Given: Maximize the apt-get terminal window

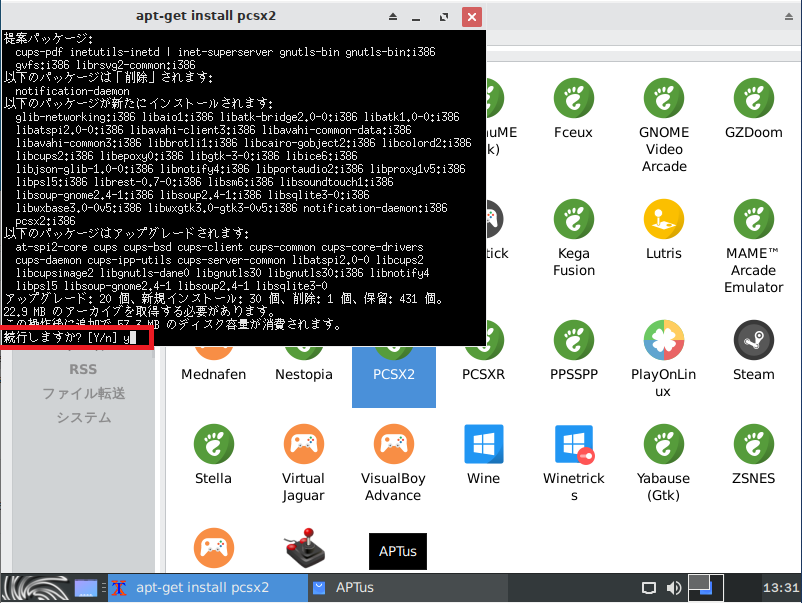Looking at the screenshot, I should point(444,17).
